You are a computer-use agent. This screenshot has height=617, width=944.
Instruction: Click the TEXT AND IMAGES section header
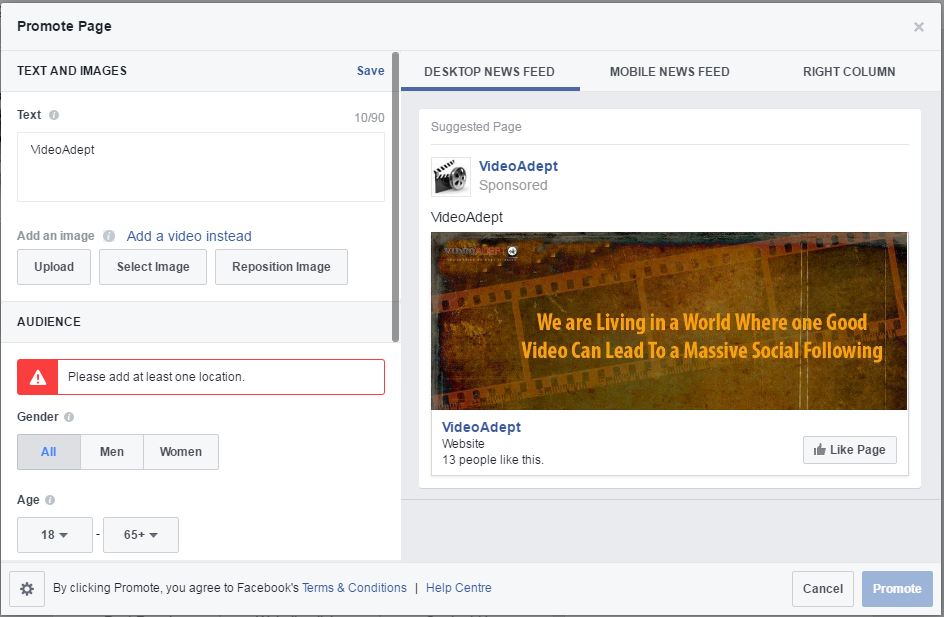tap(72, 70)
